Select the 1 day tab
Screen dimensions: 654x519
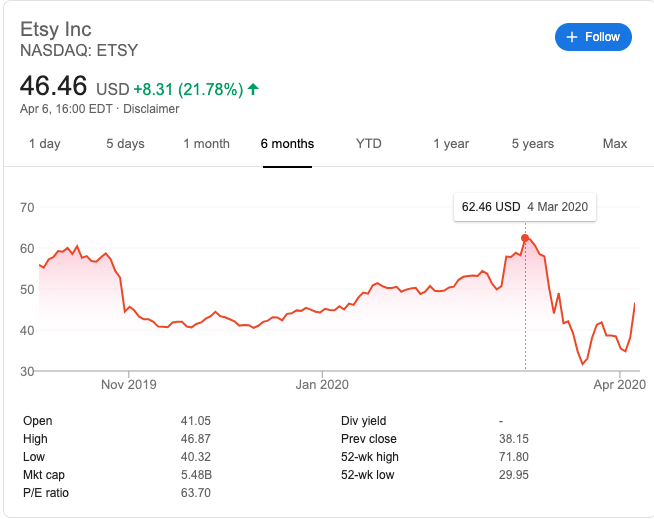[44, 143]
